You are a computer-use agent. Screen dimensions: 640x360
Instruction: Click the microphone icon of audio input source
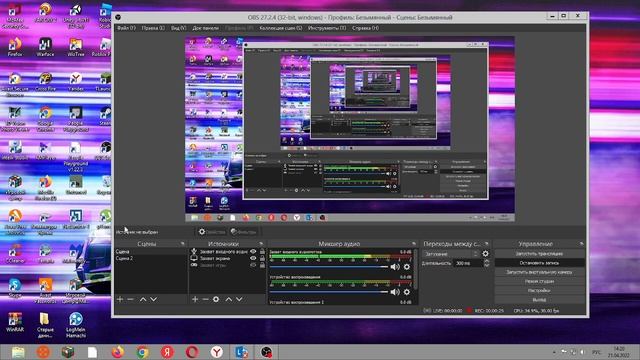coord(194,251)
